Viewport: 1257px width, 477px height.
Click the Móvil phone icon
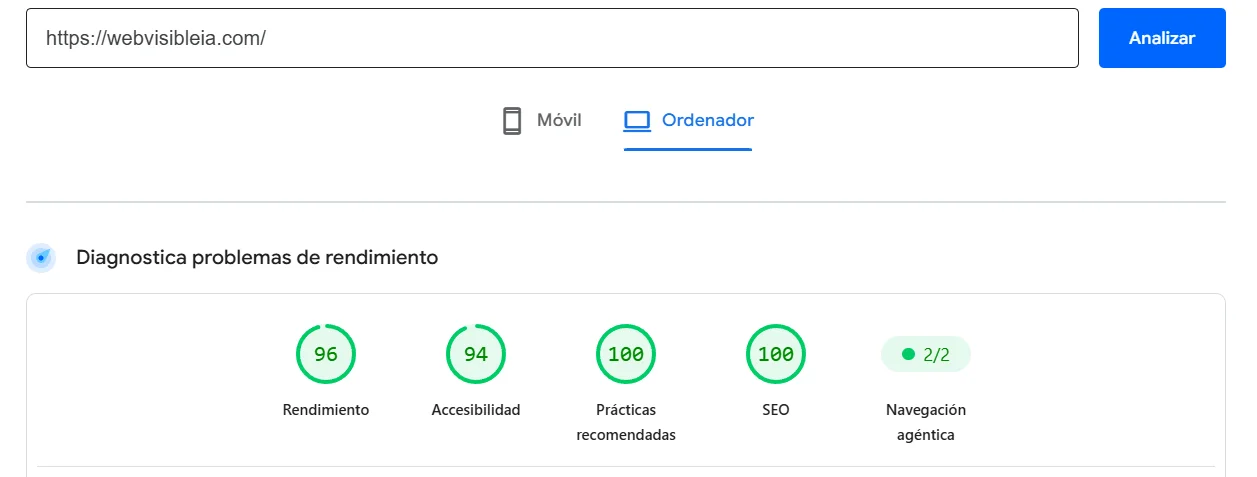tap(512, 121)
